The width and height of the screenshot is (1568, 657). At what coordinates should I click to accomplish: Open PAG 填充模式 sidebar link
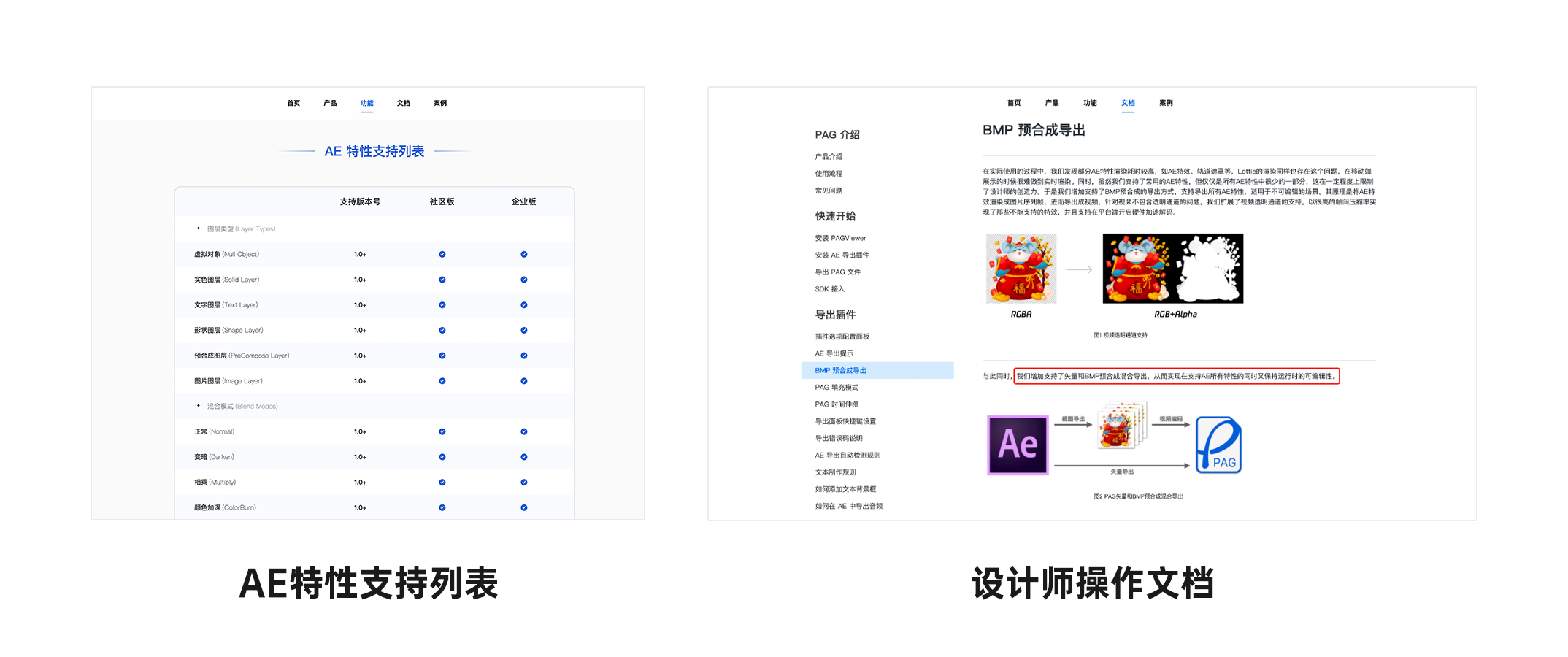837,388
